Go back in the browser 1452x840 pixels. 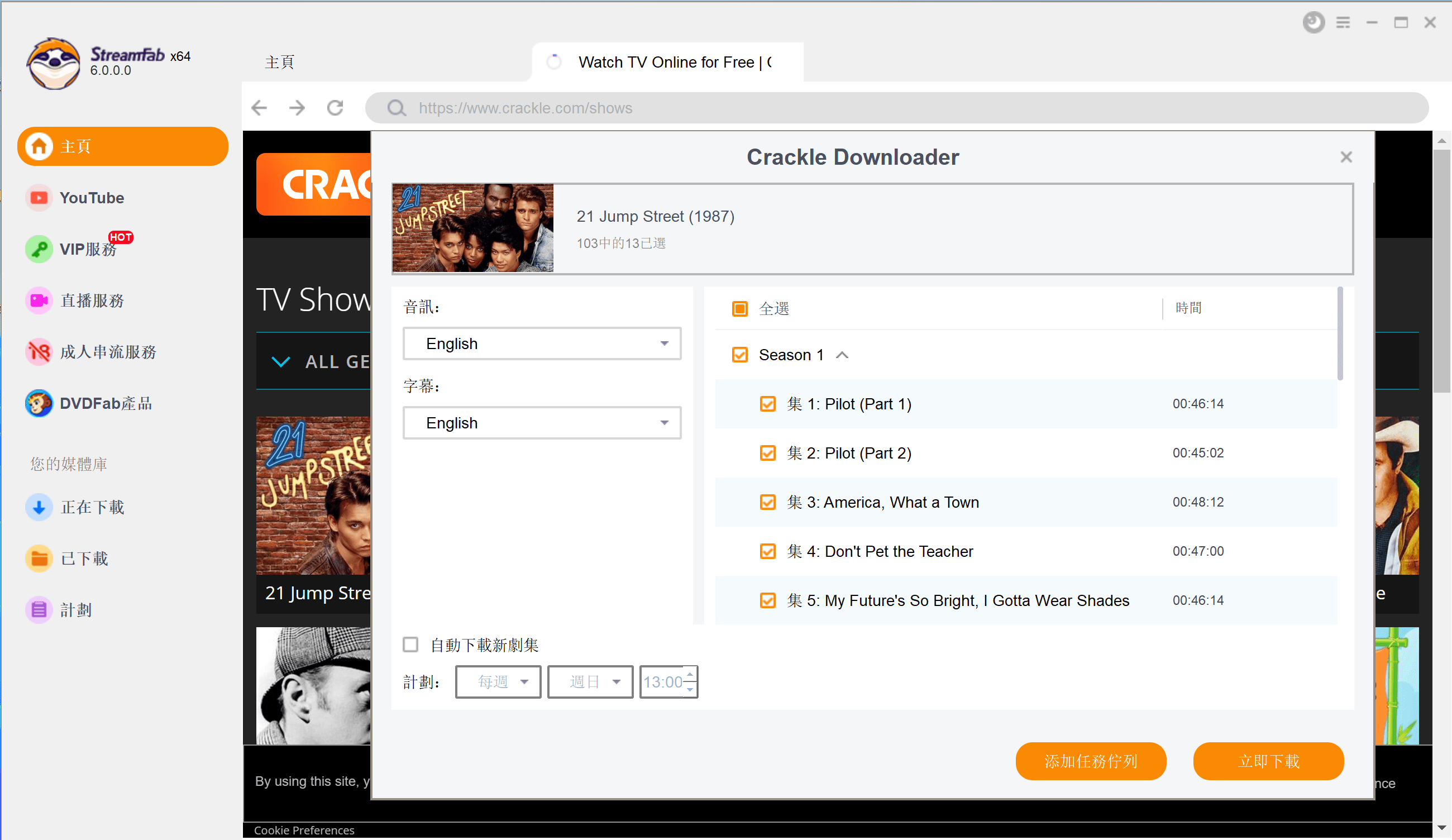259,108
